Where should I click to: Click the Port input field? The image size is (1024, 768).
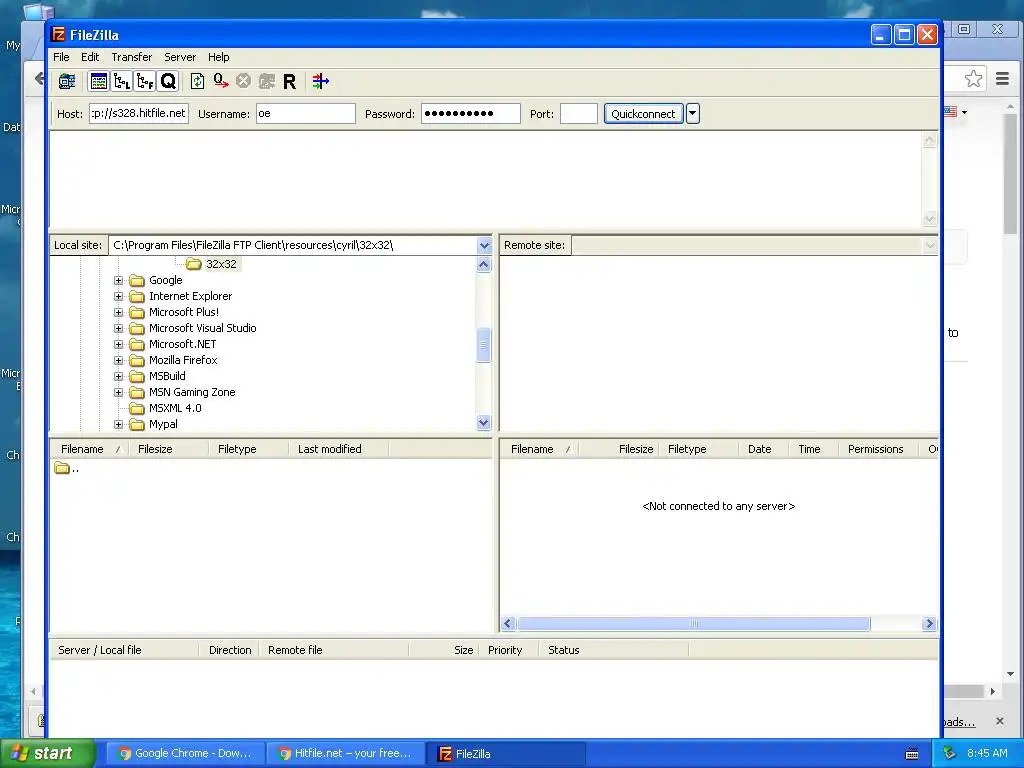click(x=579, y=114)
